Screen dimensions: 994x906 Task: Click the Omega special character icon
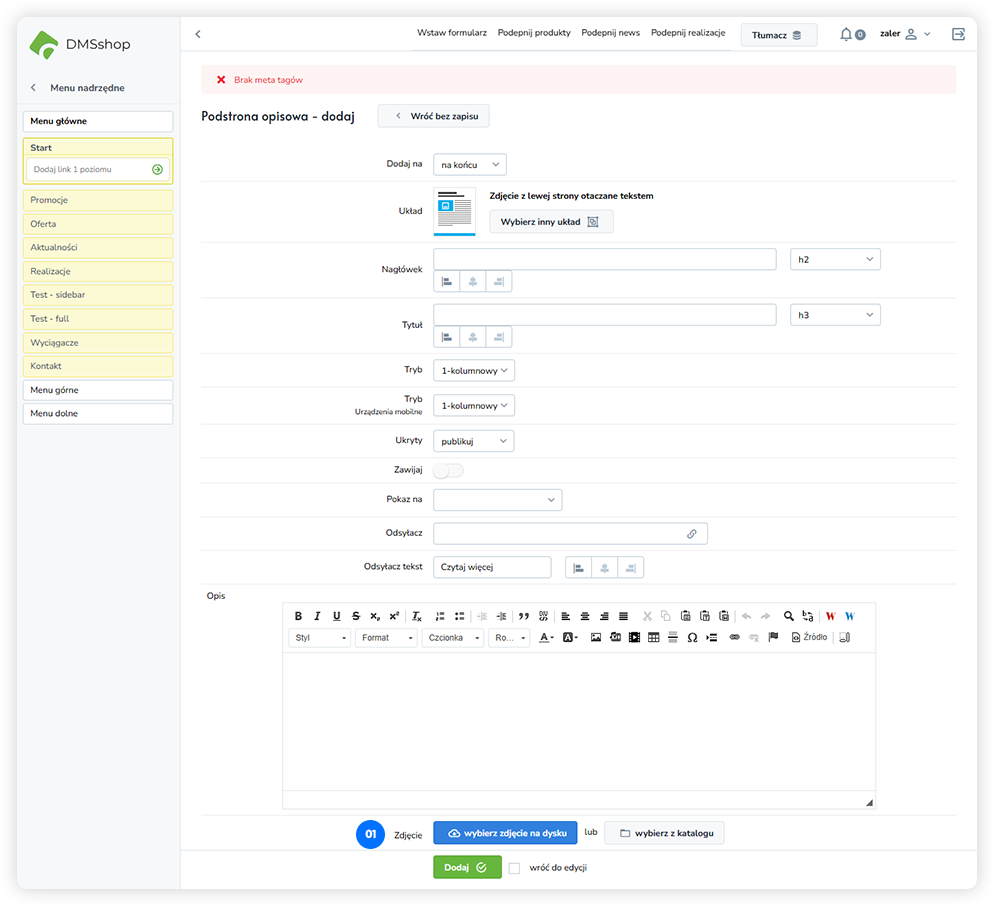tap(692, 638)
